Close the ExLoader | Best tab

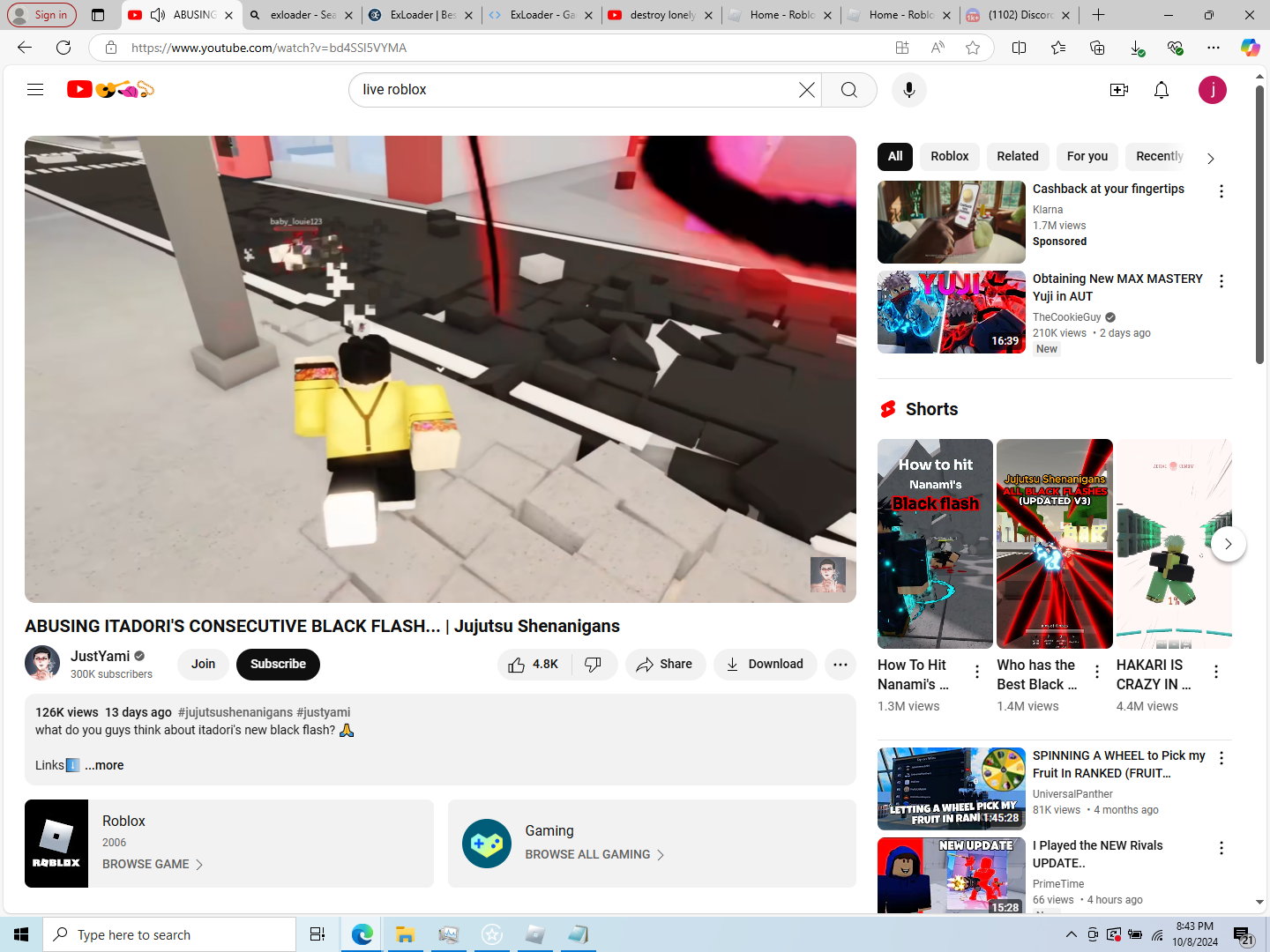(468, 15)
